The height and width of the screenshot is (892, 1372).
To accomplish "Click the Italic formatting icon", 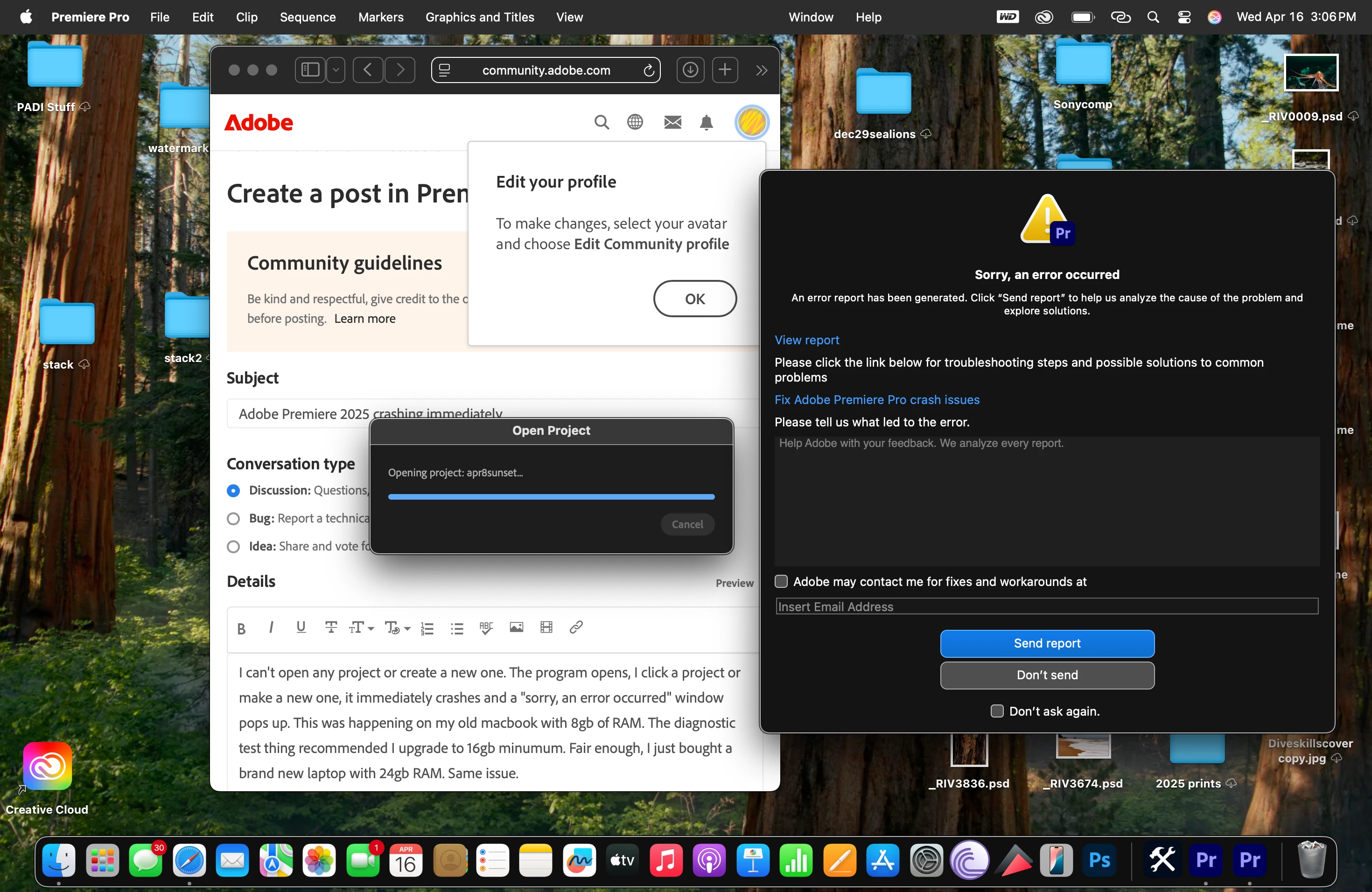I will click(271, 627).
